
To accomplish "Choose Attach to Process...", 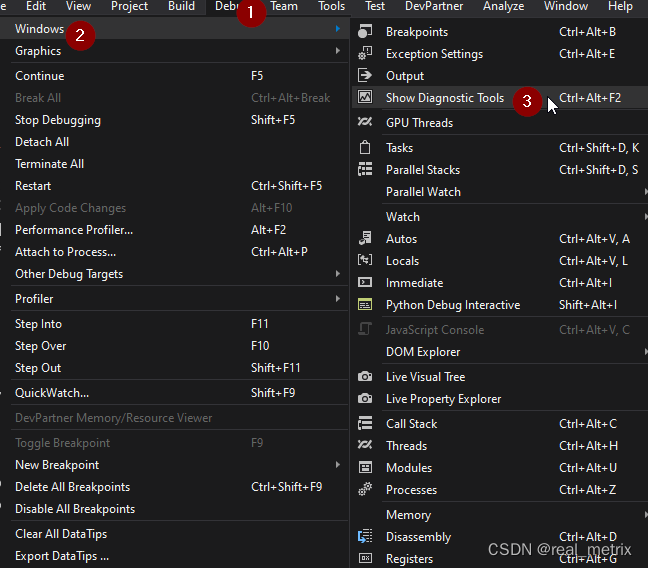I will pyautogui.click(x=174, y=252).
